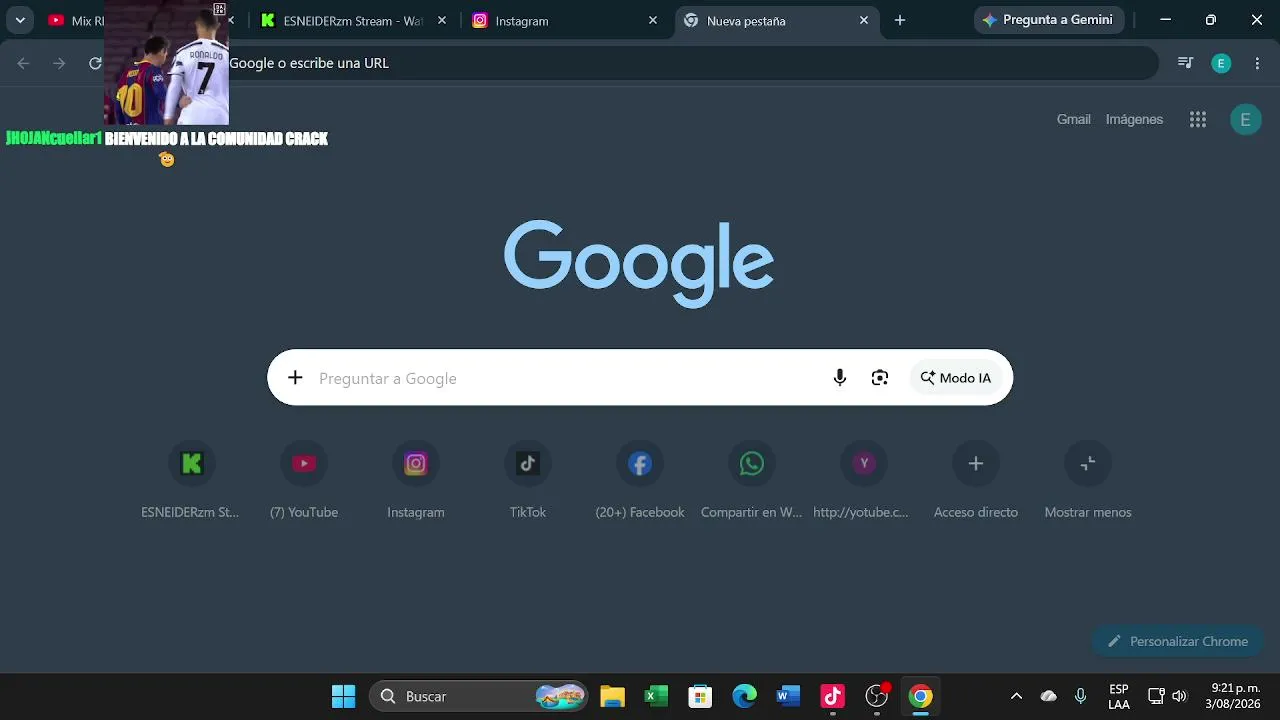Click Personalizar Chrome button
The image size is (1280, 720).
tap(1178, 641)
